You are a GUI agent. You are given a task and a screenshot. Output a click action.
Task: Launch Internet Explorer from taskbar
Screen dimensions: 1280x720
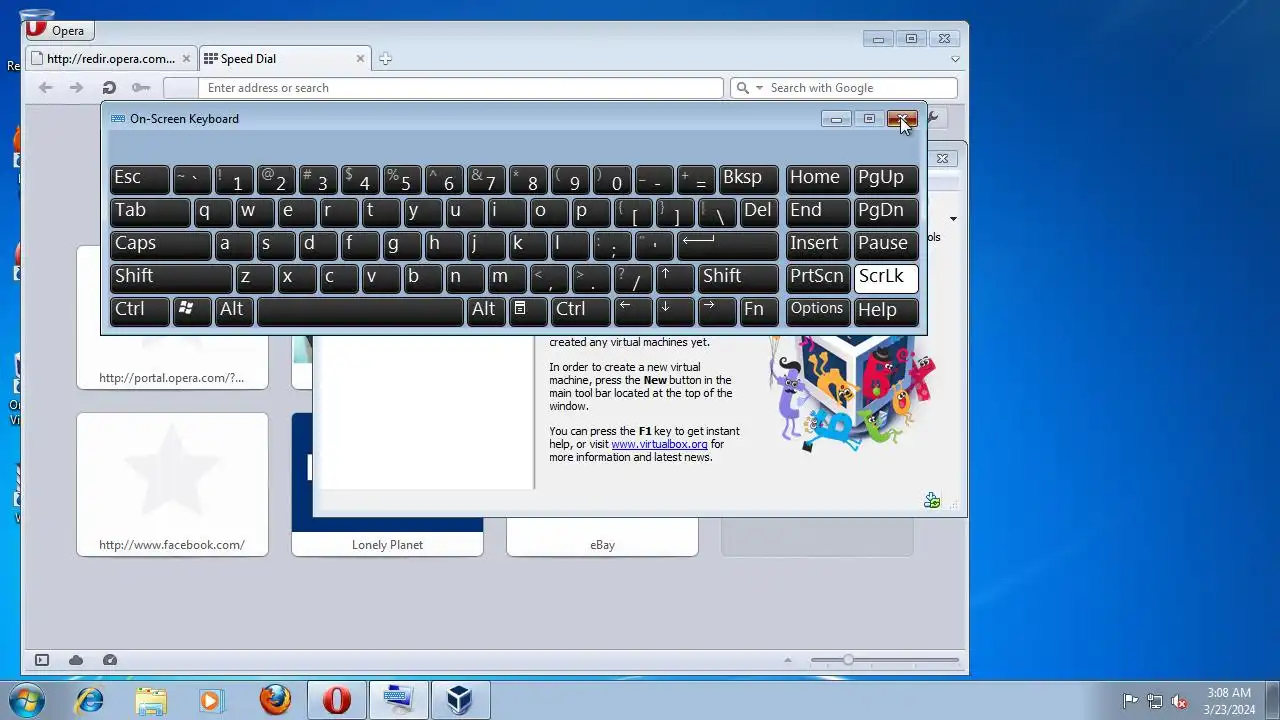90,700
